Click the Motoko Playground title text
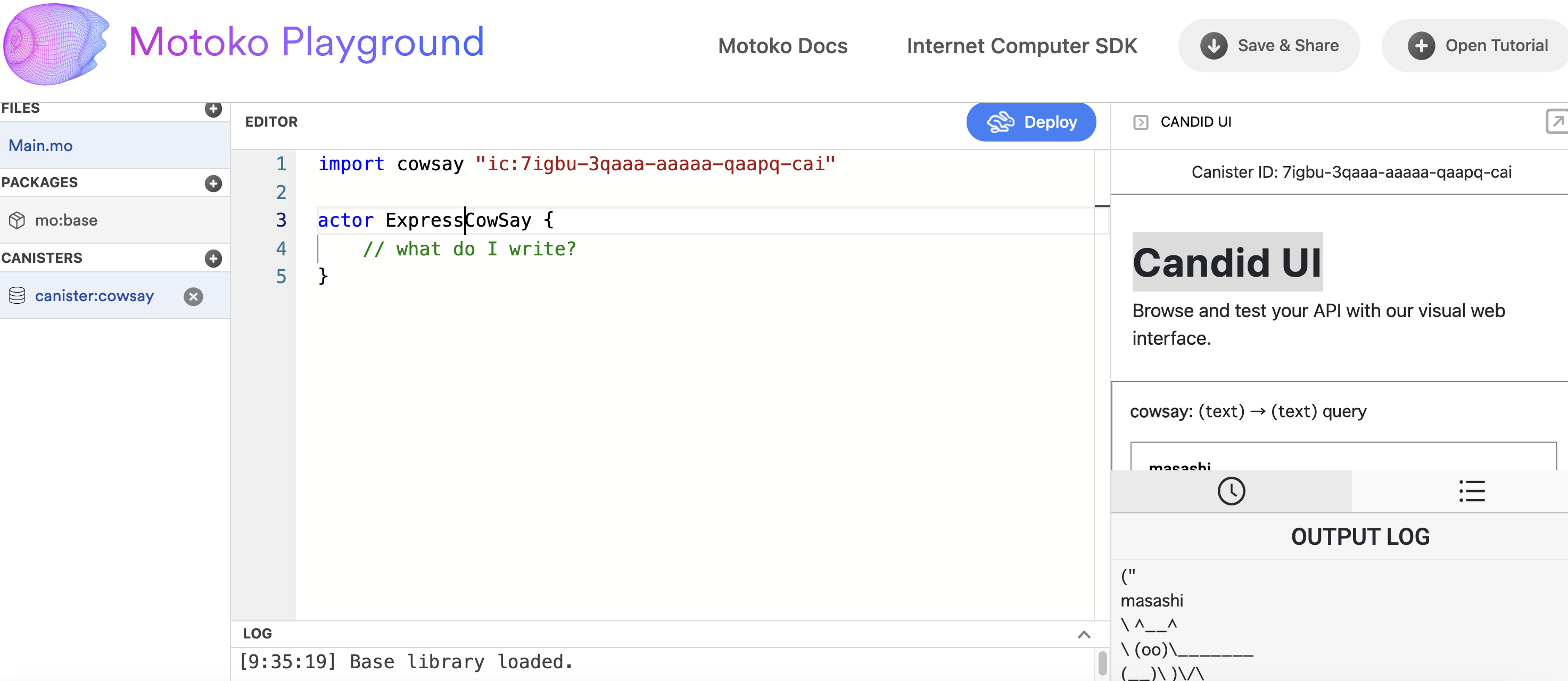 coord(306,43)
